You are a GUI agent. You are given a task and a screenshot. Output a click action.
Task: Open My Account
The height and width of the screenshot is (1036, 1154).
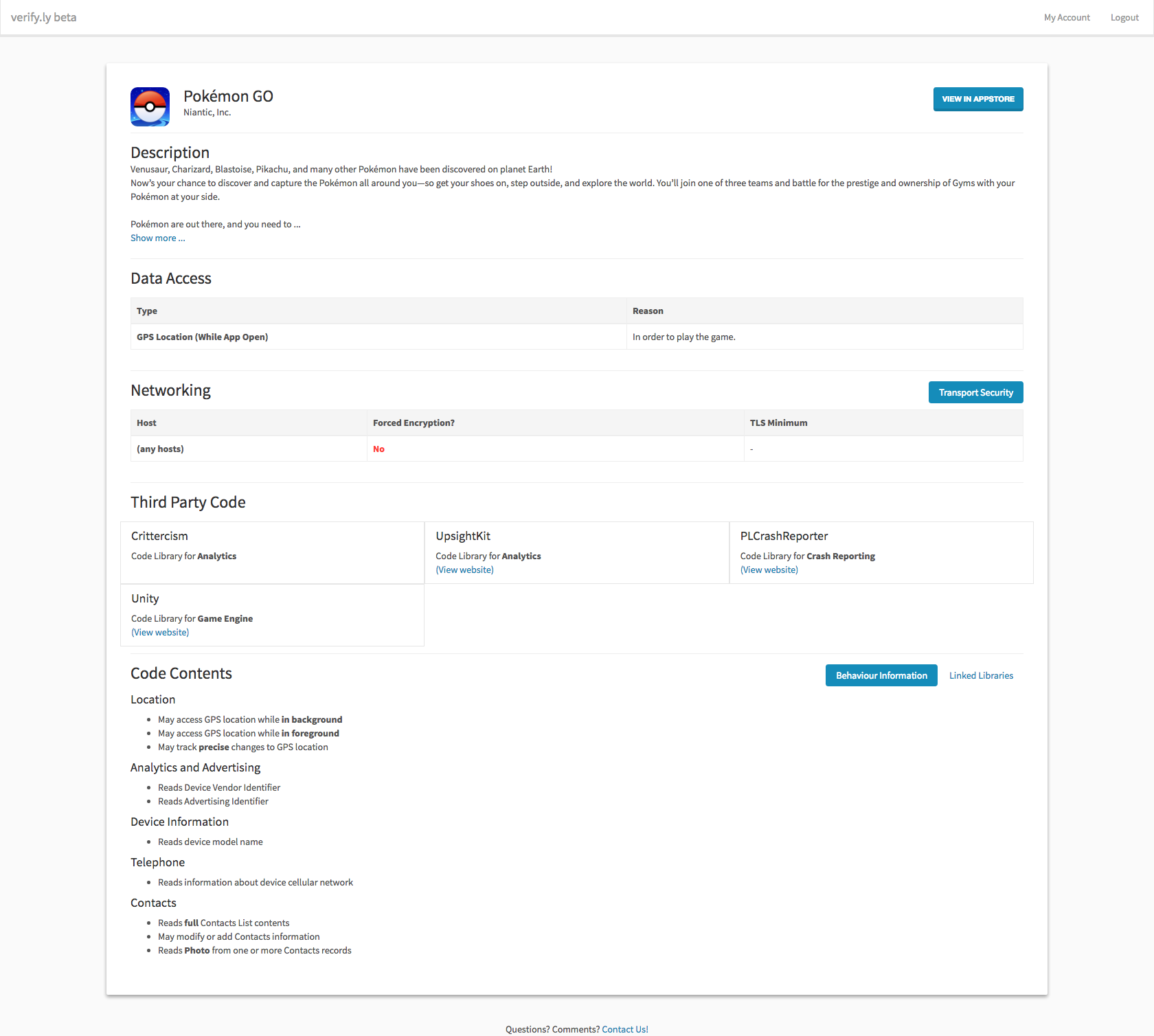tap(1066, 17)
